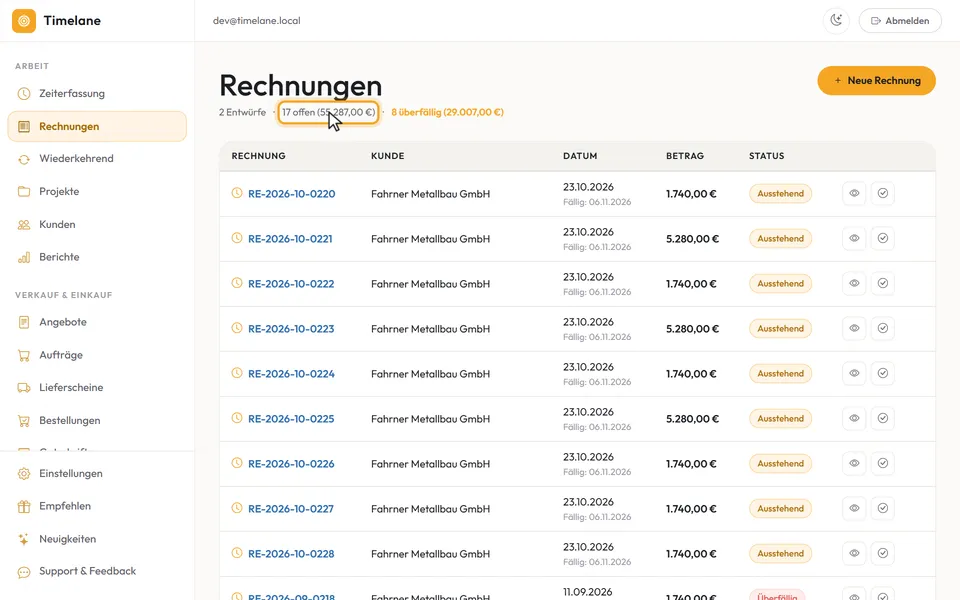
Task: Filter by 8 überfällig invoices
Action: tap(448, 113)
